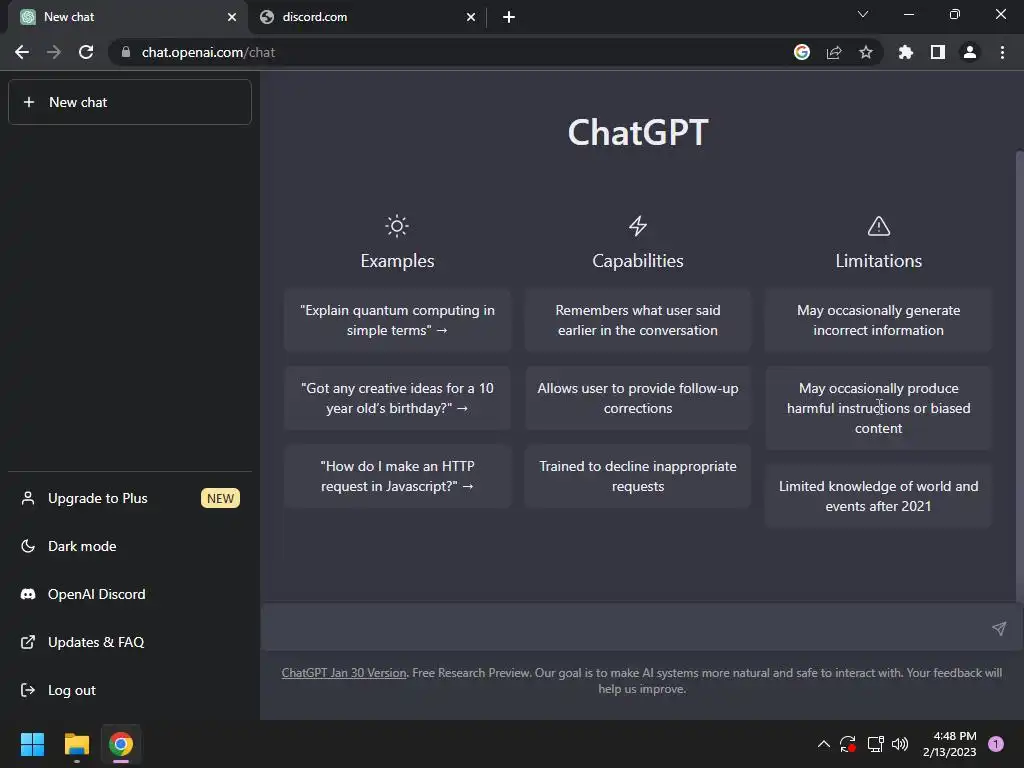Choose Upgrade to Plus option
1024x768 pixels.
(129, 498)
